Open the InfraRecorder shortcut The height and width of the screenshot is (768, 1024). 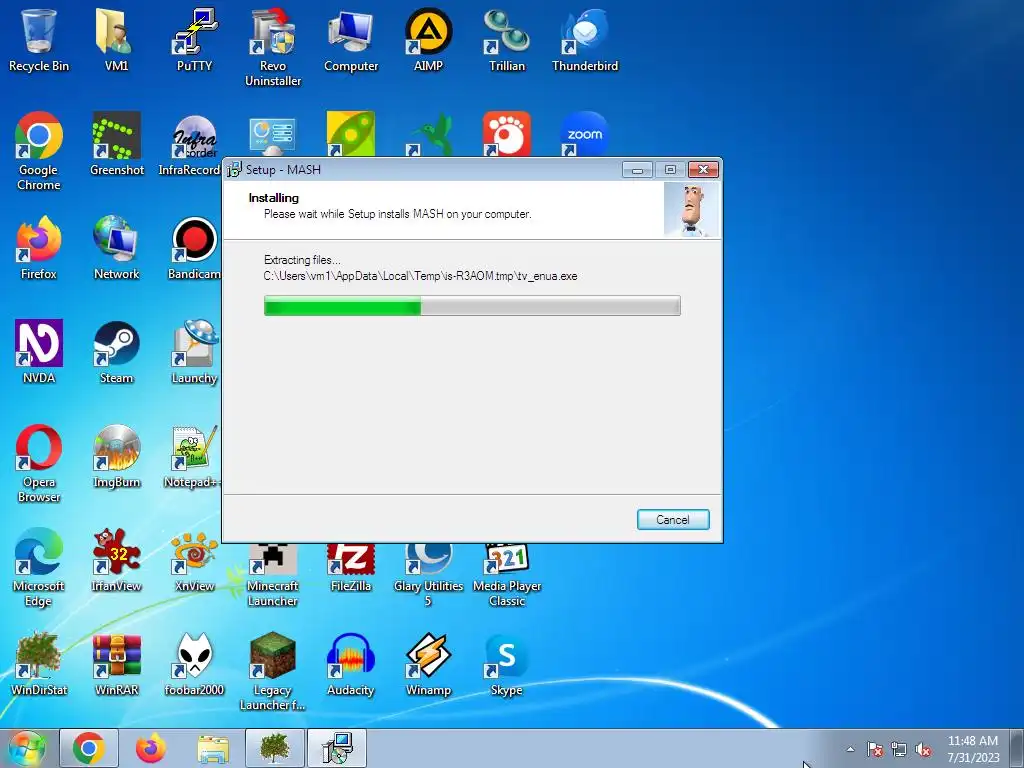[x=189, y=144]
